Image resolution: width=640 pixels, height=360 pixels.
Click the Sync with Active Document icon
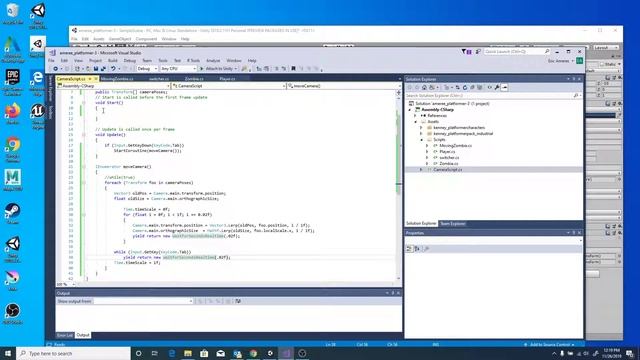[x=458, y=87]
